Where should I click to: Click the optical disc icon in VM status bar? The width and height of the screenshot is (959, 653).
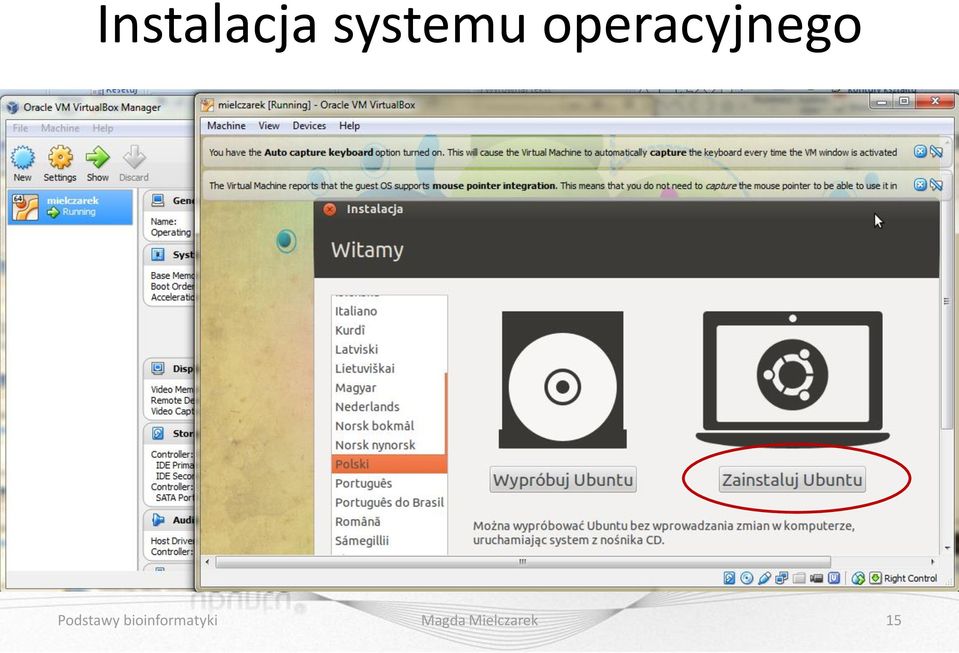[747, 578]
